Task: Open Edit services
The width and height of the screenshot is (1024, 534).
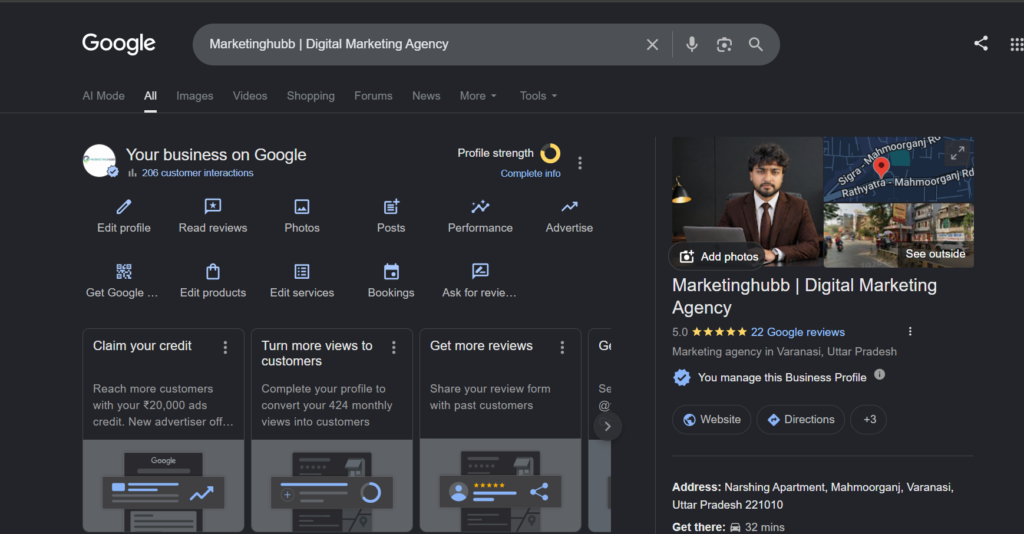Action: click(302, 281)
